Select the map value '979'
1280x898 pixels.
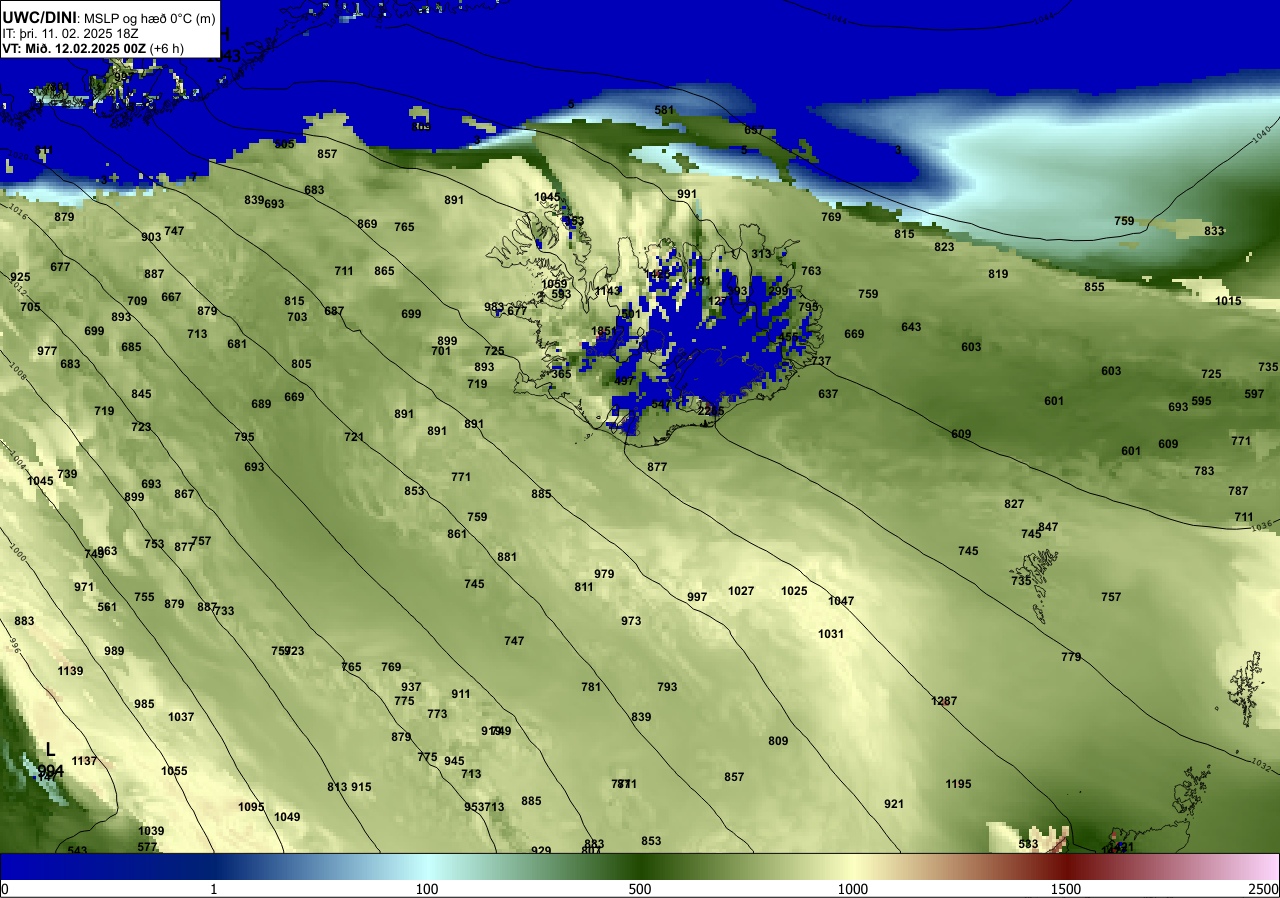[x=604, y=574]
